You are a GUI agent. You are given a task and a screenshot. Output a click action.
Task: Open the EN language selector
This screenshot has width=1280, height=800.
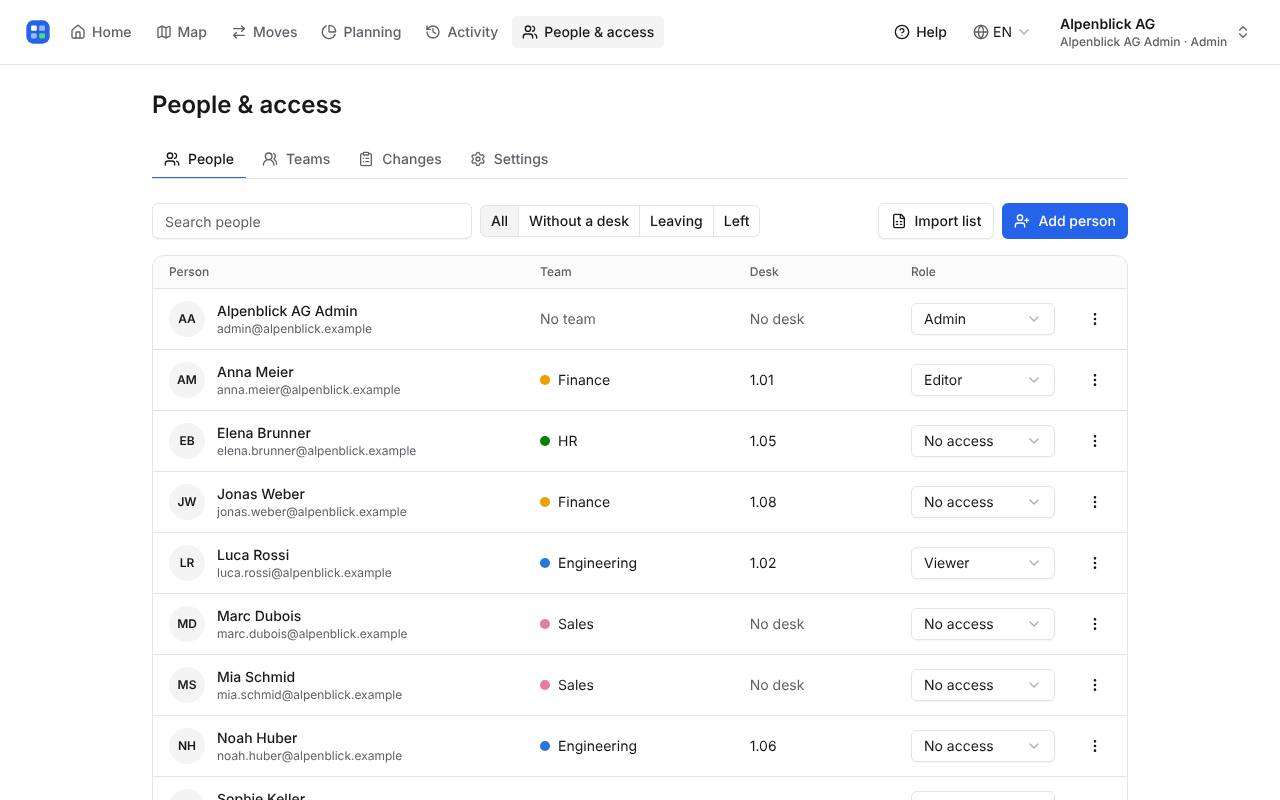pyautogui.click(x=1001, y=32)
